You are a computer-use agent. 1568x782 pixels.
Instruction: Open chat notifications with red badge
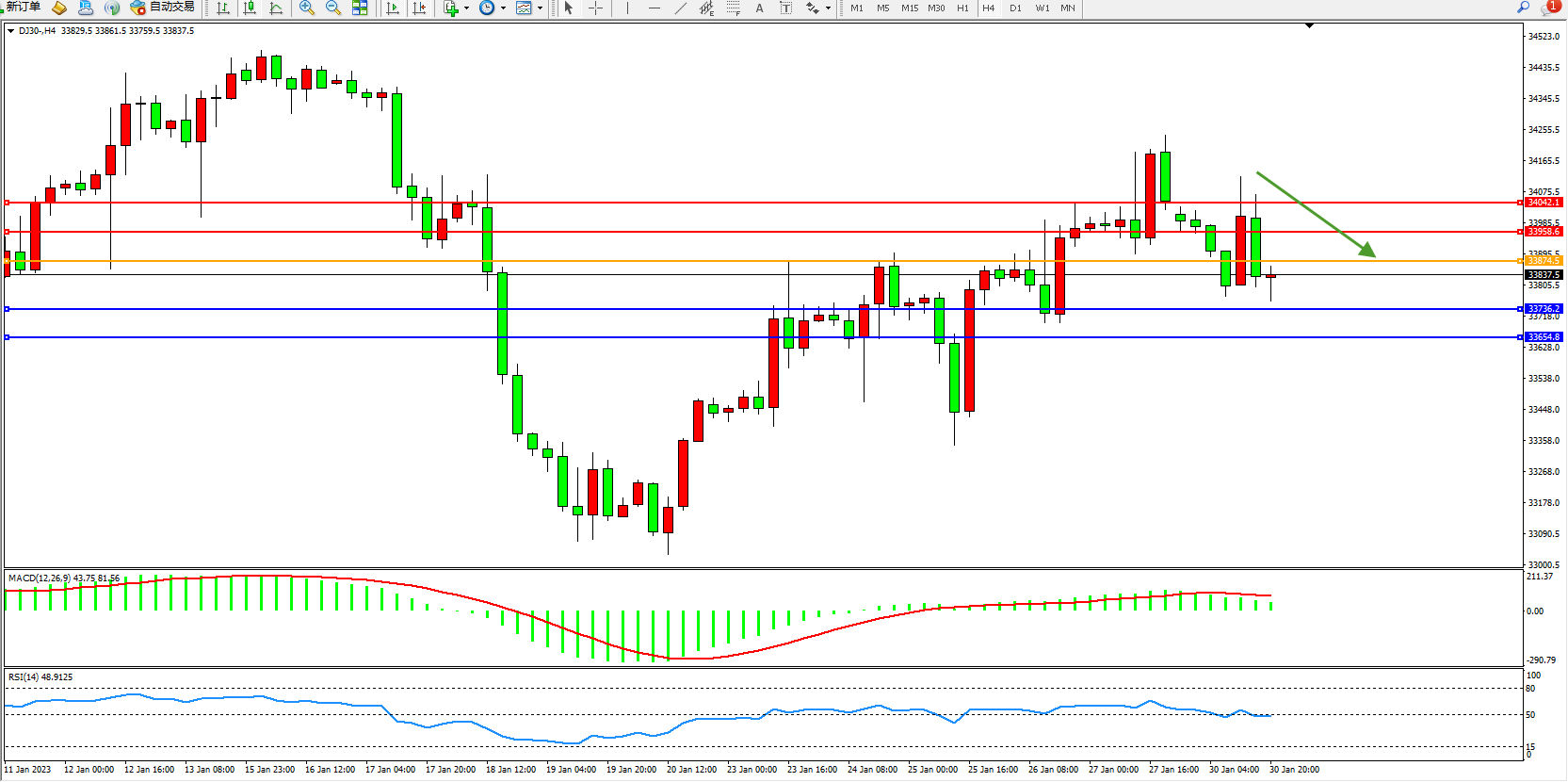(x=1549, y=8)
